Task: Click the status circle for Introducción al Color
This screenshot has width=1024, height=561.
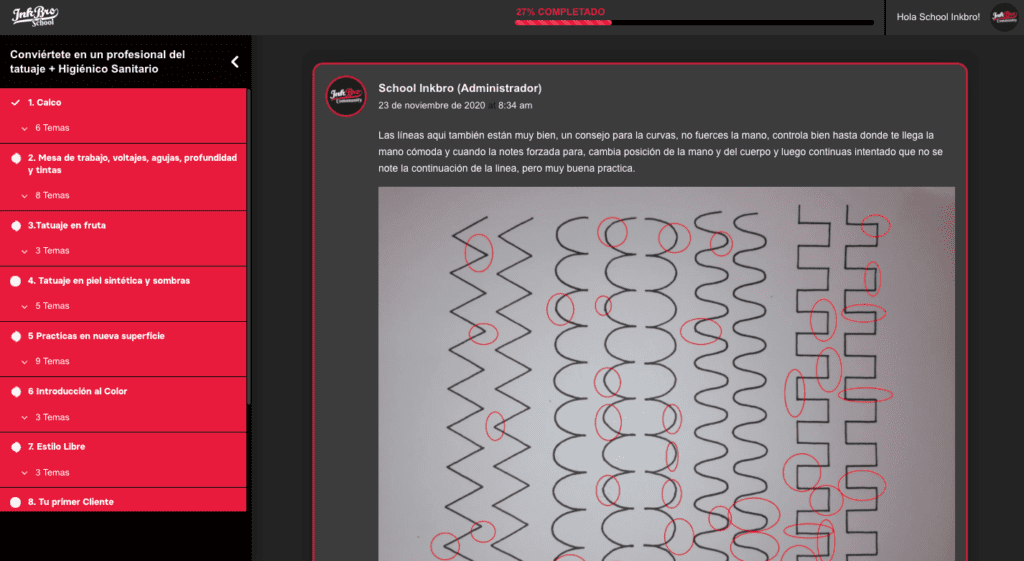Action: click(15, 392)
